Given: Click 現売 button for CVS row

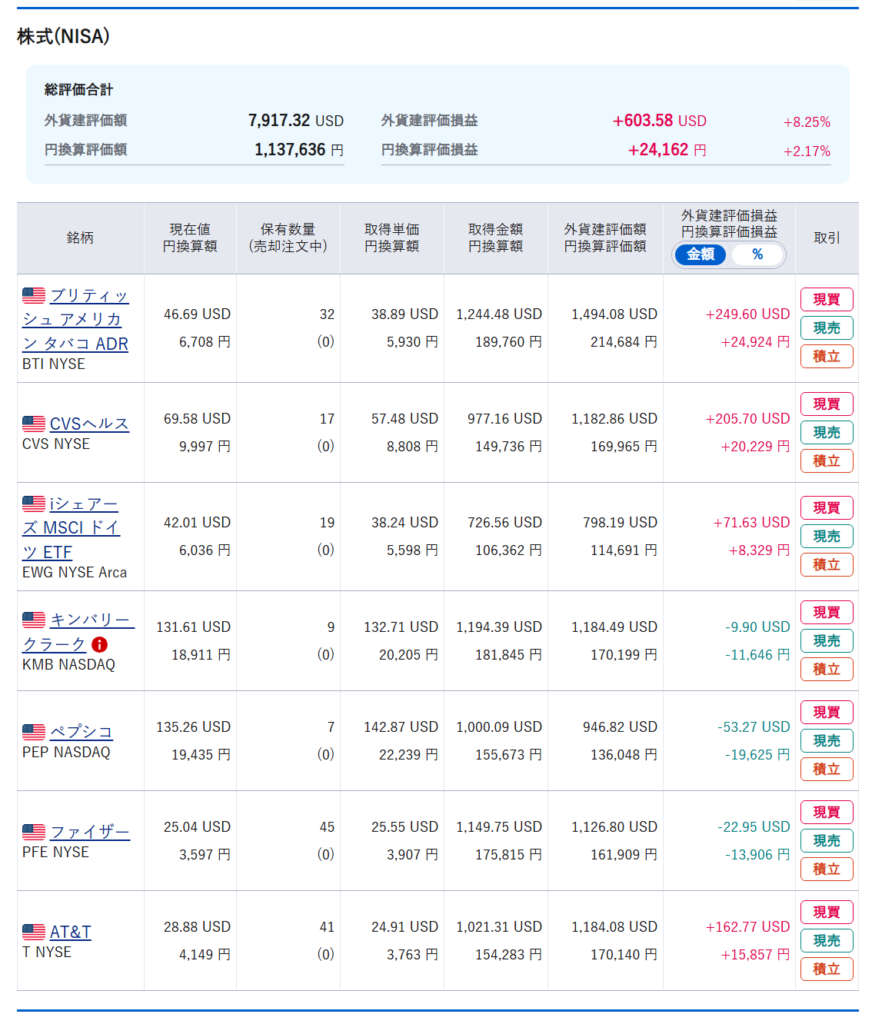Looking at the screenshot, I should click(x=827, y=432).
